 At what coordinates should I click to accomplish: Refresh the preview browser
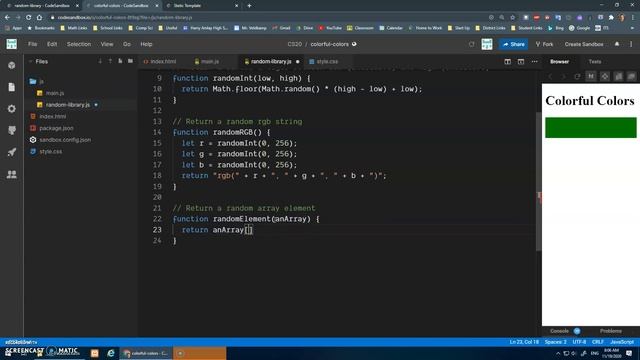click(x=577, y=76)
